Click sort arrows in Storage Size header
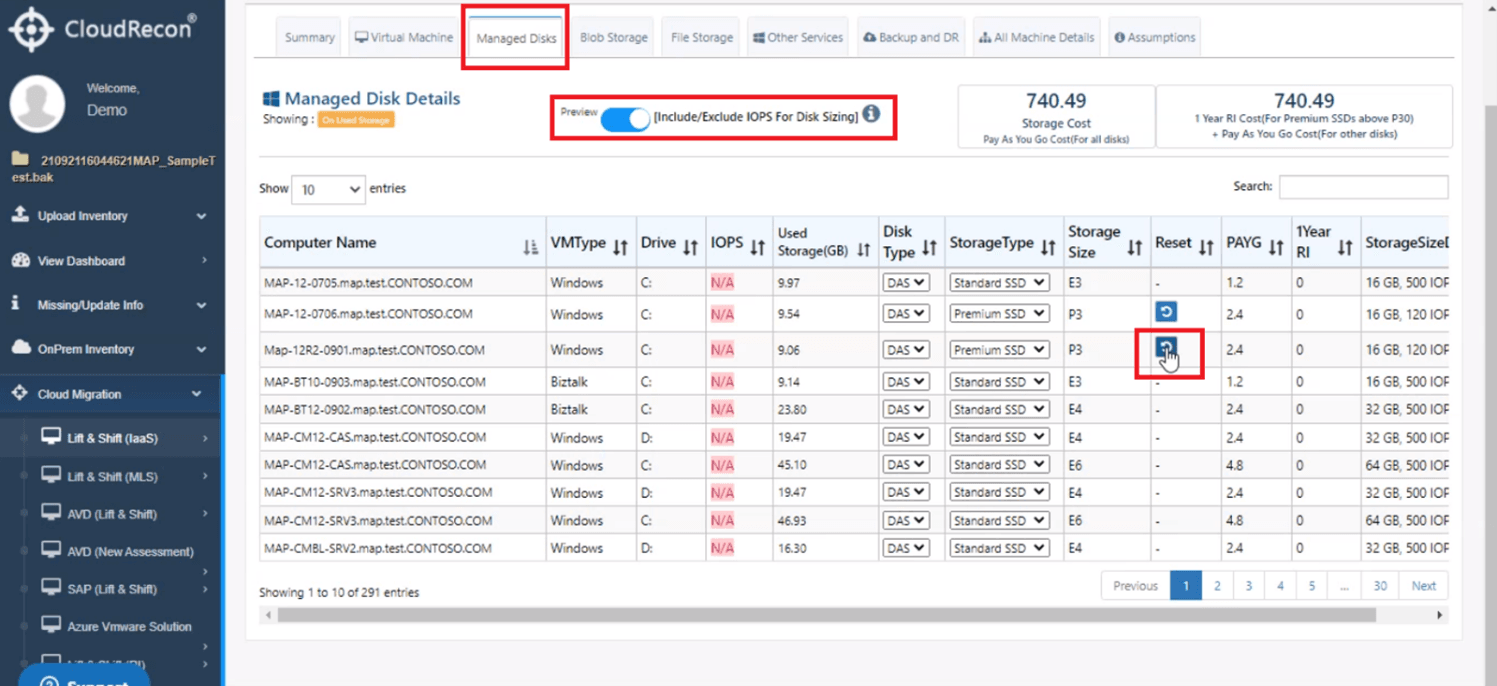This screenshot has height=686, width=1497. coord(1135,247)
